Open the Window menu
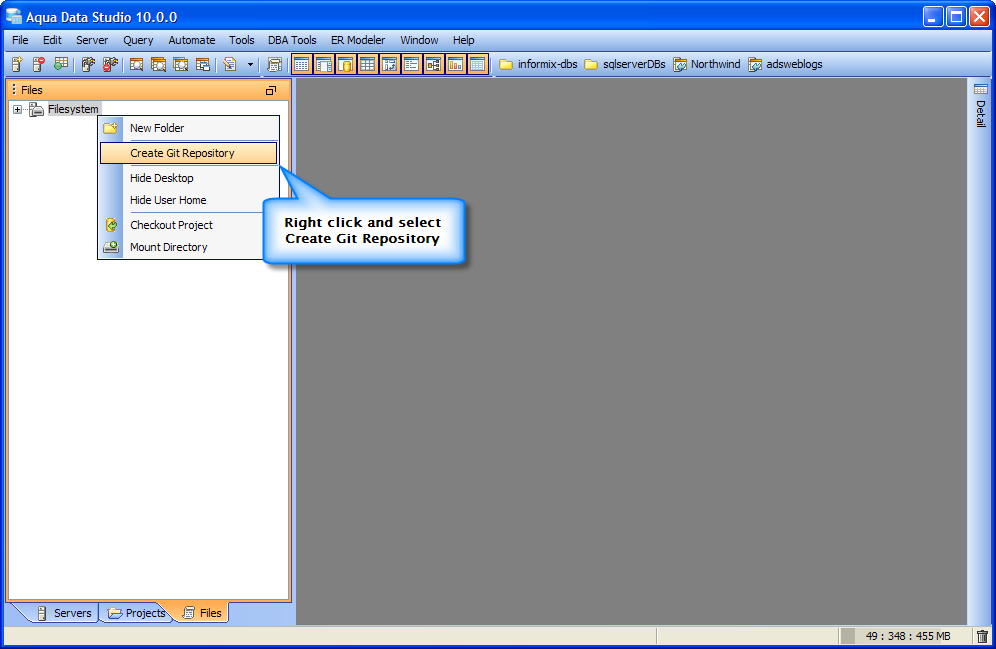Image resolution: width=996 pixels, height=649 pixels. tap(419, 40)
